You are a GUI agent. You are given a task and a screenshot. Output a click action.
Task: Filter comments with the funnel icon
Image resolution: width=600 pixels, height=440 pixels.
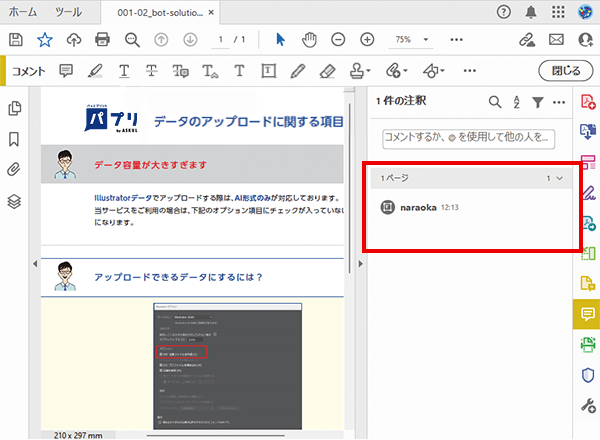[538, 102]
